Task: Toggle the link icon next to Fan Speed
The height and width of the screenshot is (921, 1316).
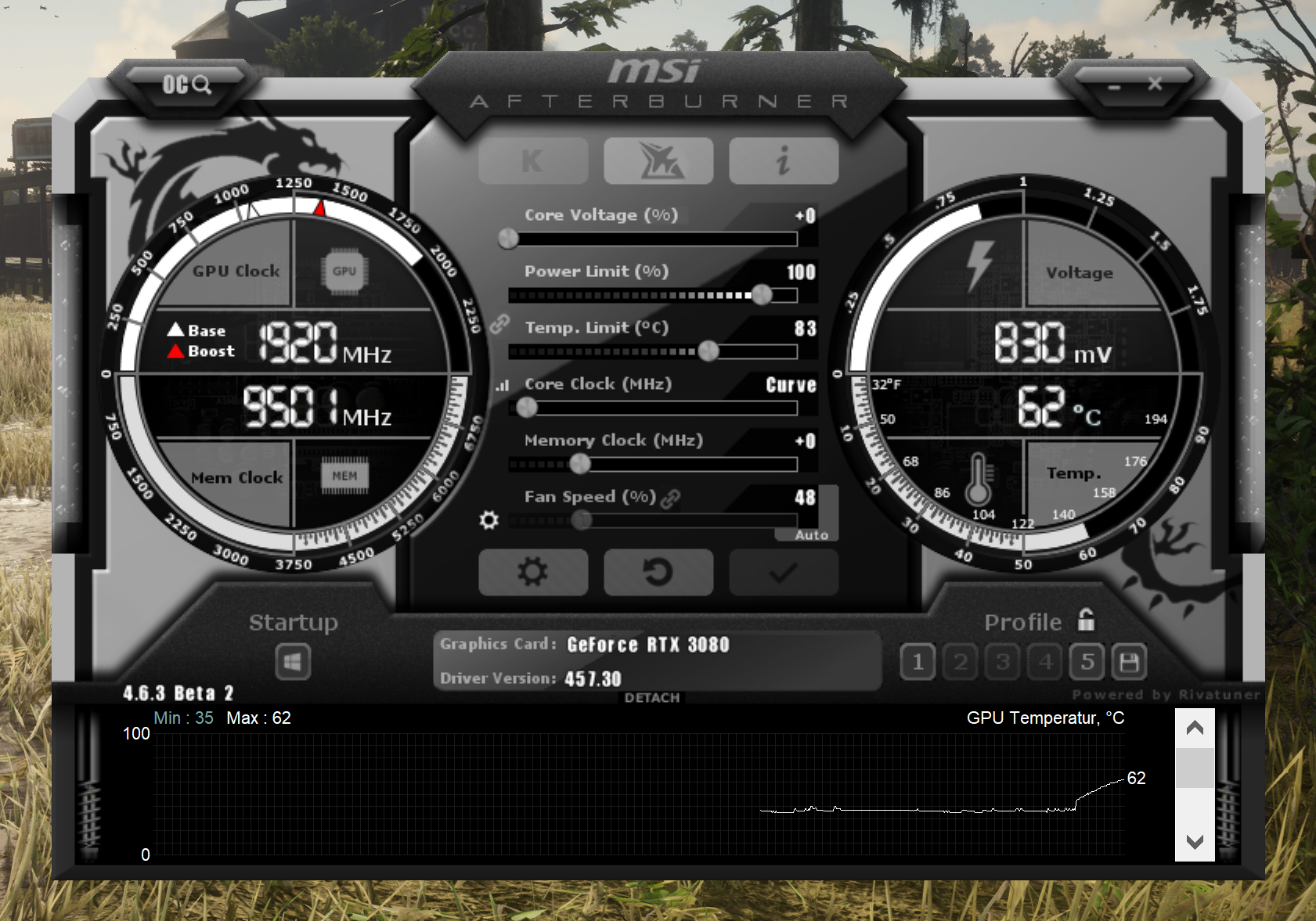Action: (670, 498)
